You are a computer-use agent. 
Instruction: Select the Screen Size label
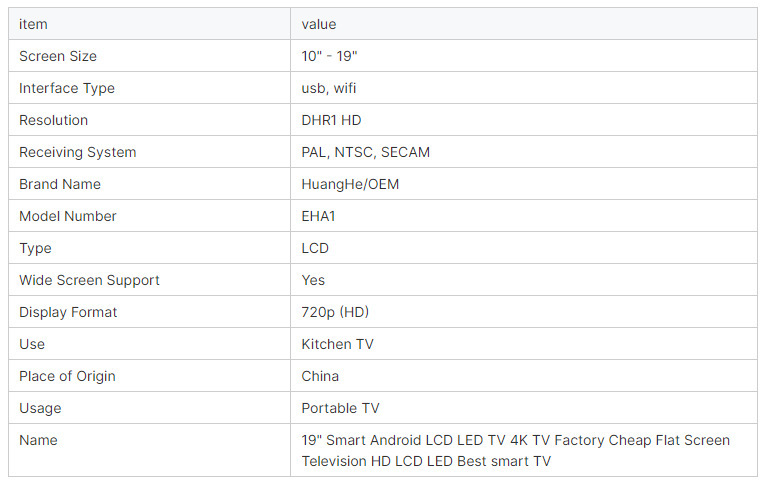point(58,56)
